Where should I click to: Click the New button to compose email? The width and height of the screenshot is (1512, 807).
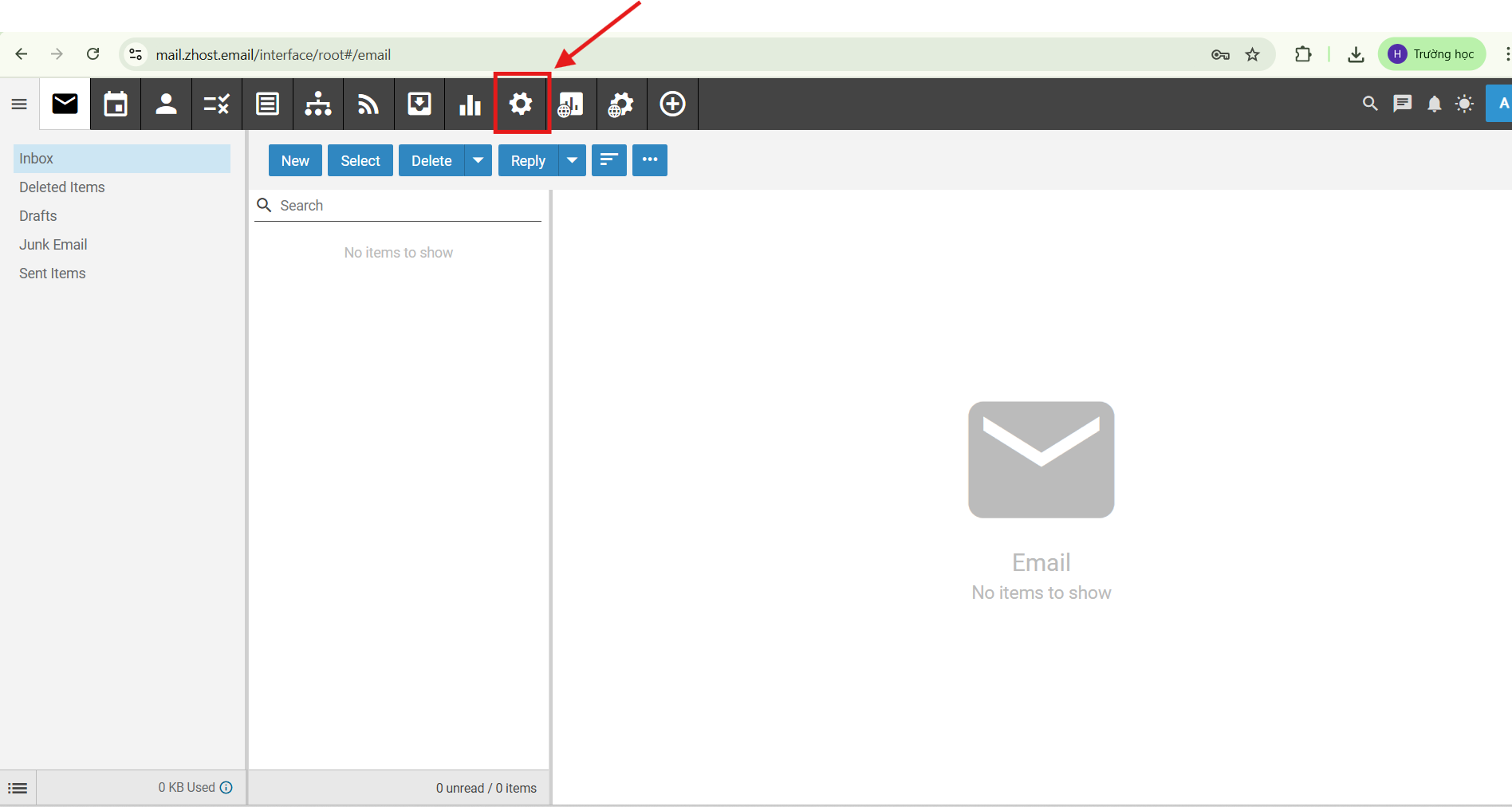coord(295,160)
